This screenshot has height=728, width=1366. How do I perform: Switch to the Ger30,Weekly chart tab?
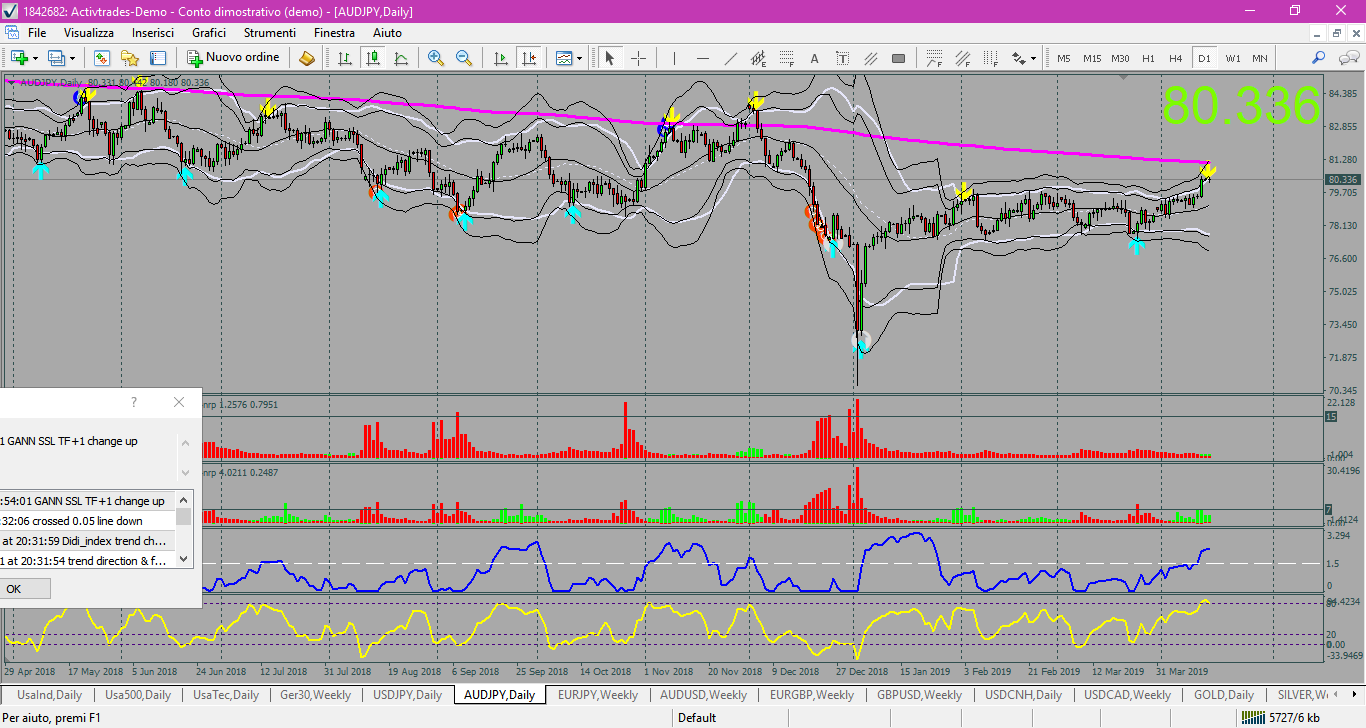315,695
